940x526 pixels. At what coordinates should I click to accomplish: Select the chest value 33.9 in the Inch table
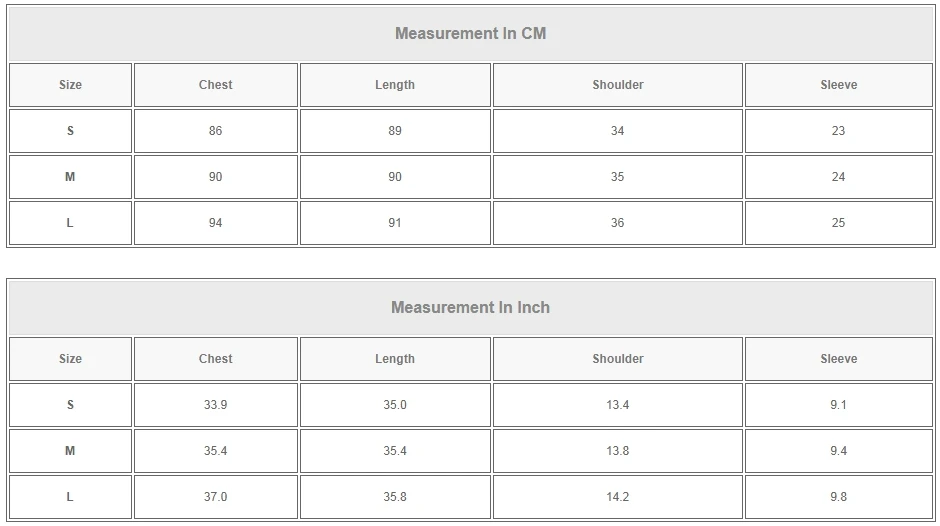click(215, 405)
